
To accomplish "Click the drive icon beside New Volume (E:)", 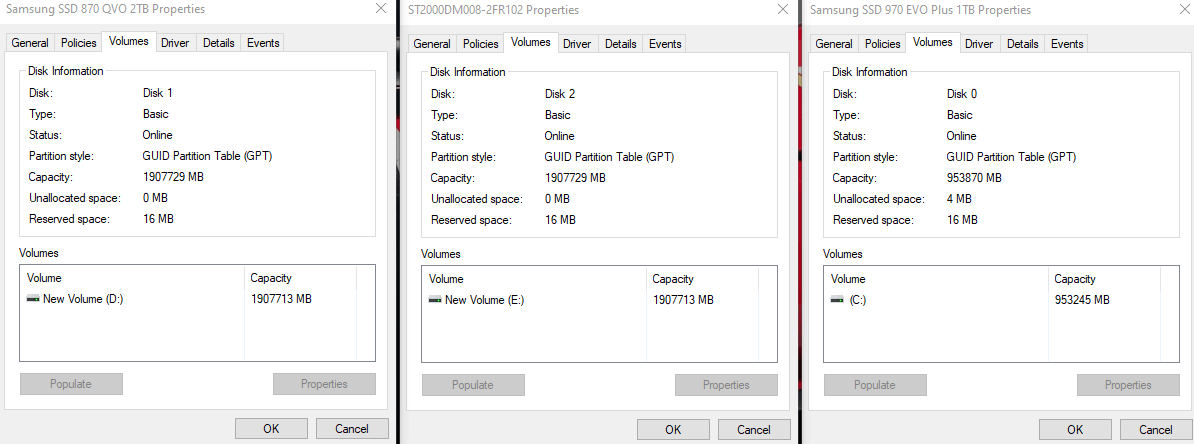I will [x=435, y=300].
